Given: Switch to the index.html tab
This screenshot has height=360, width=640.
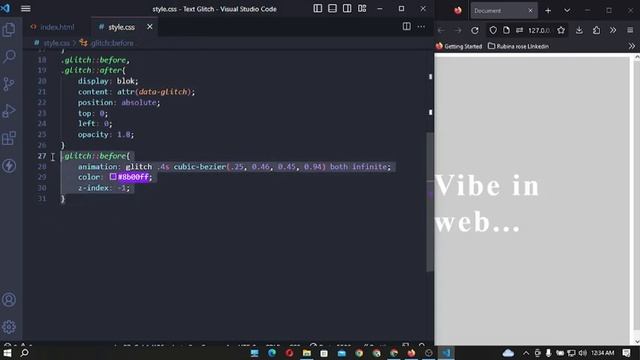Looking at the screenshot, I should pyautogui.click(x=53, y=27).
